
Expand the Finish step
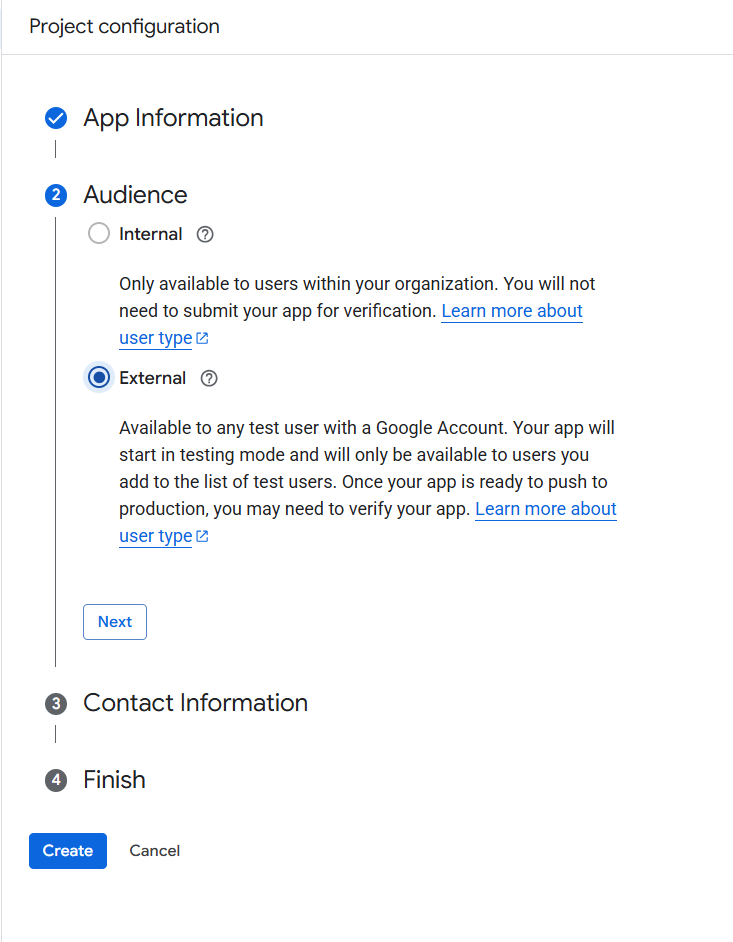coord(114,780)
